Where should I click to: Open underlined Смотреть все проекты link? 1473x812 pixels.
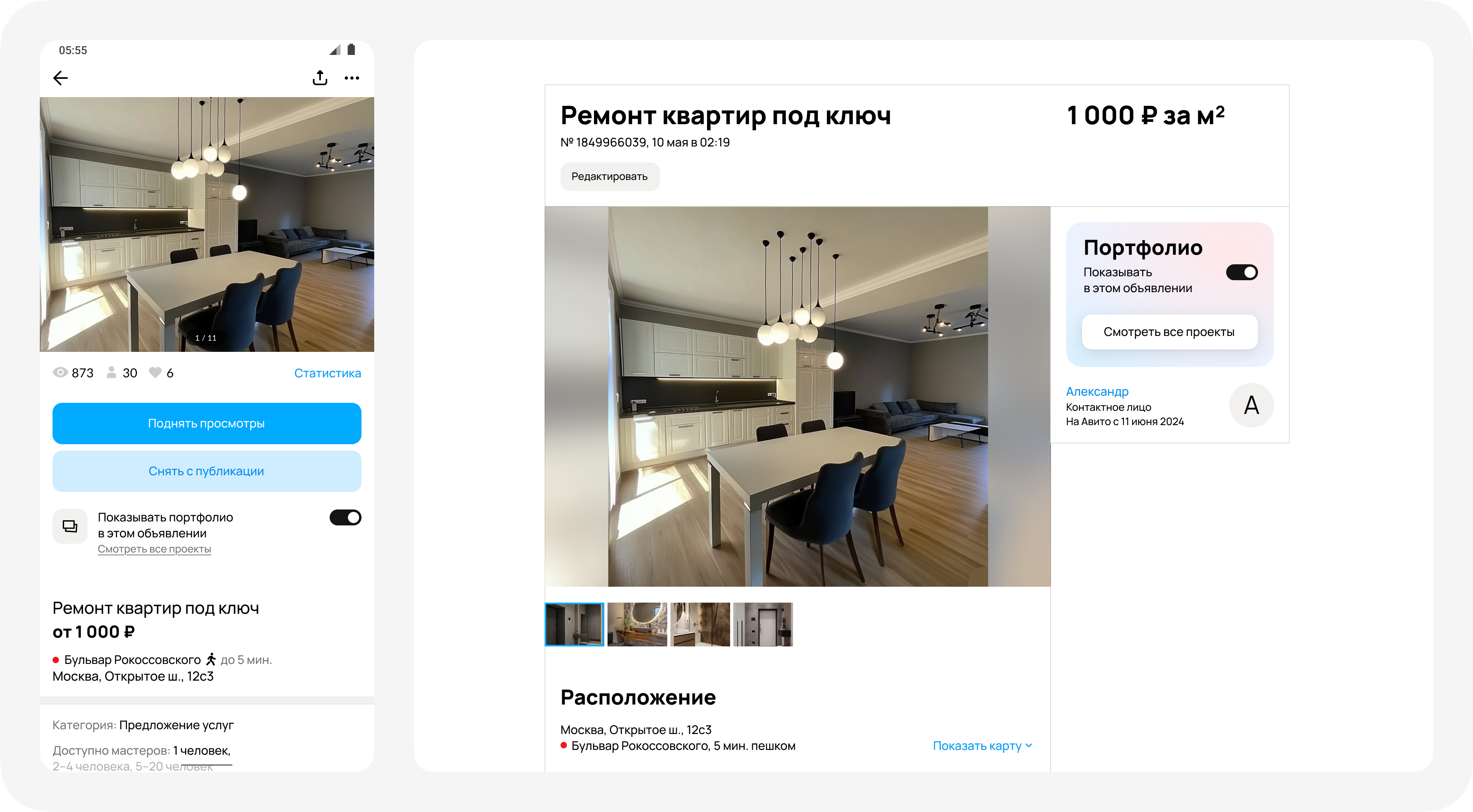(x=154, y=549)
